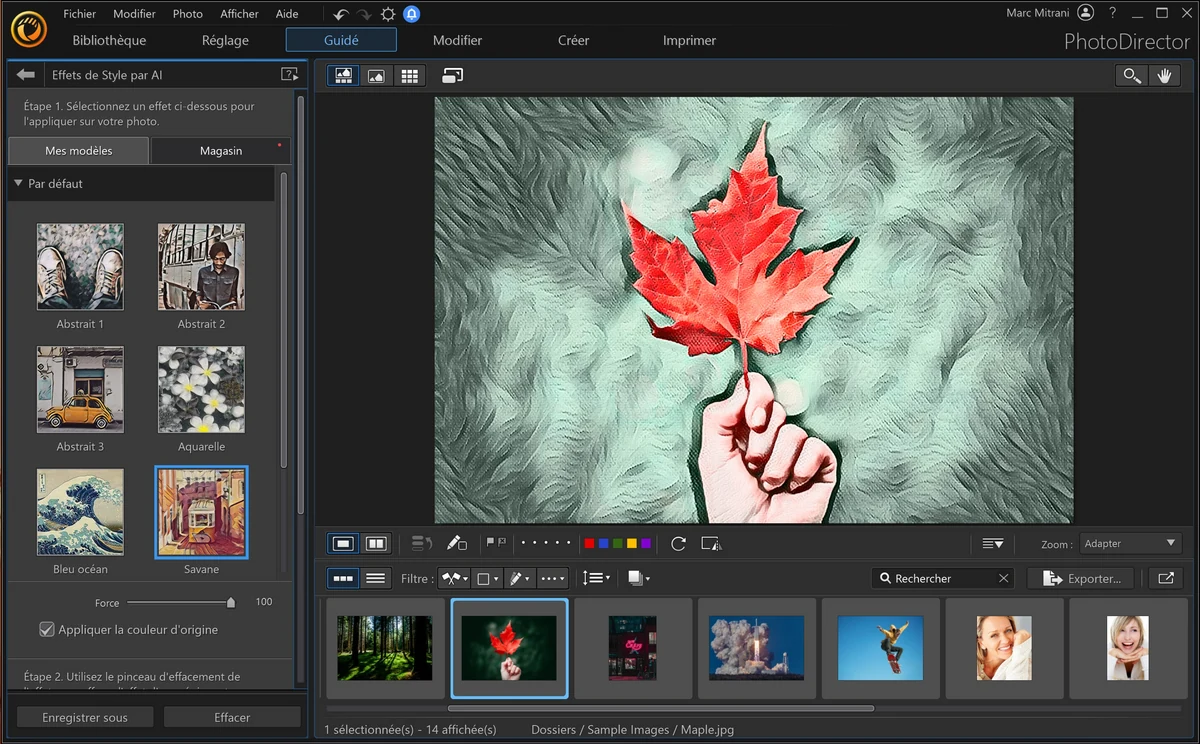Screen dimensions: 1200x744
Task: Select the zoom magnifier tool
Action: pyautogui.click(x=1132, y=76)
